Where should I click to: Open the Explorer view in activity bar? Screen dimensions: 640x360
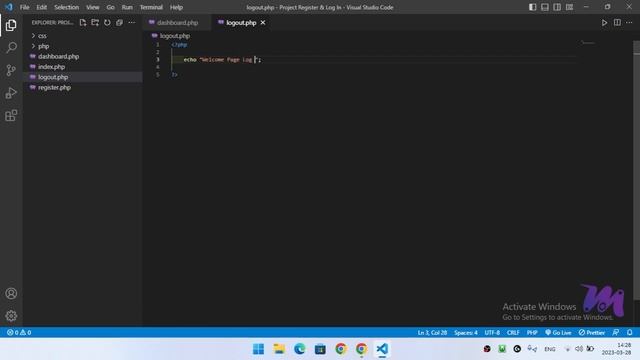(x=11, y=25)
